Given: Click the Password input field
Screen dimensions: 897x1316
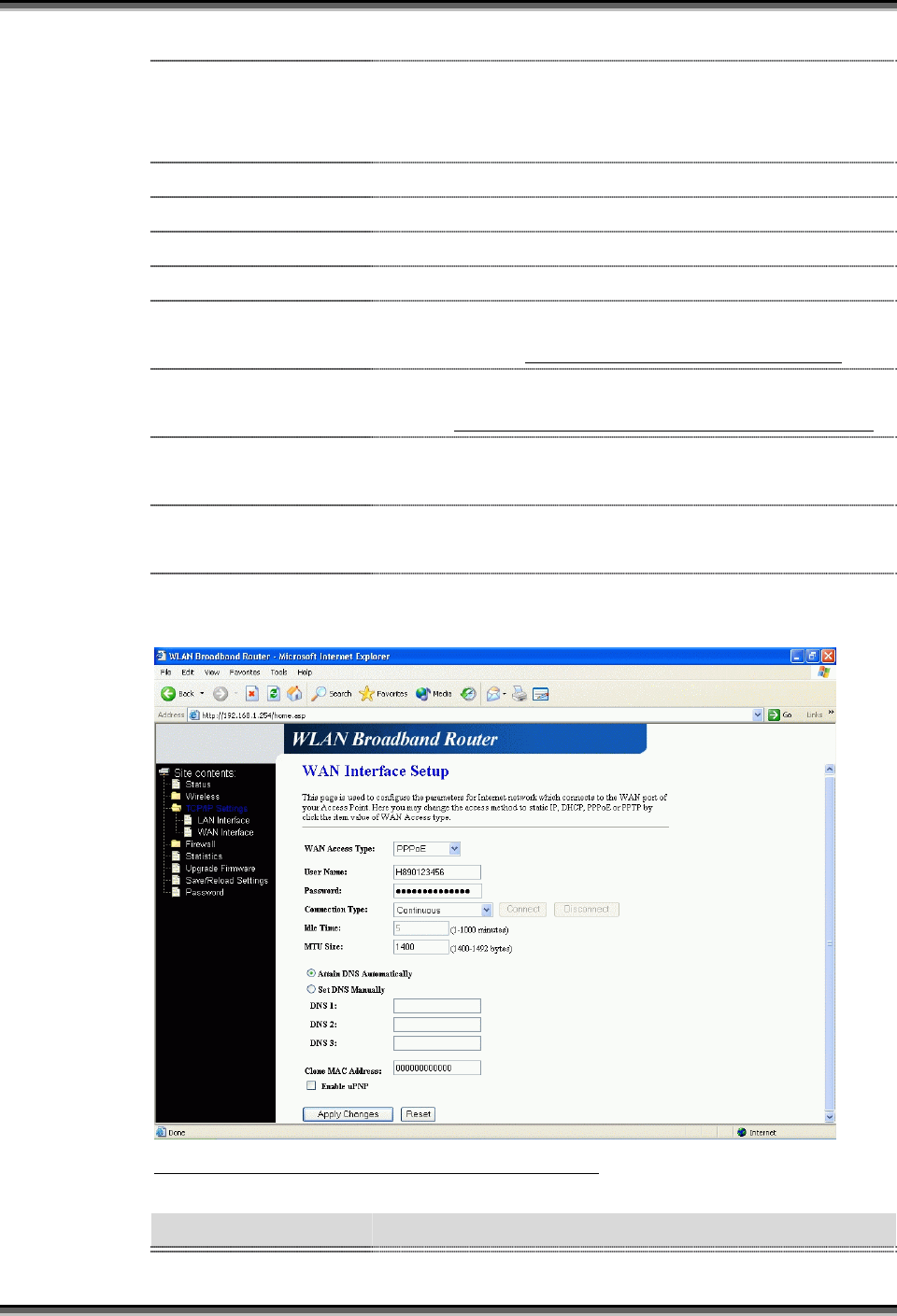Looking at the screenshot, I should [x=437, y=891].
